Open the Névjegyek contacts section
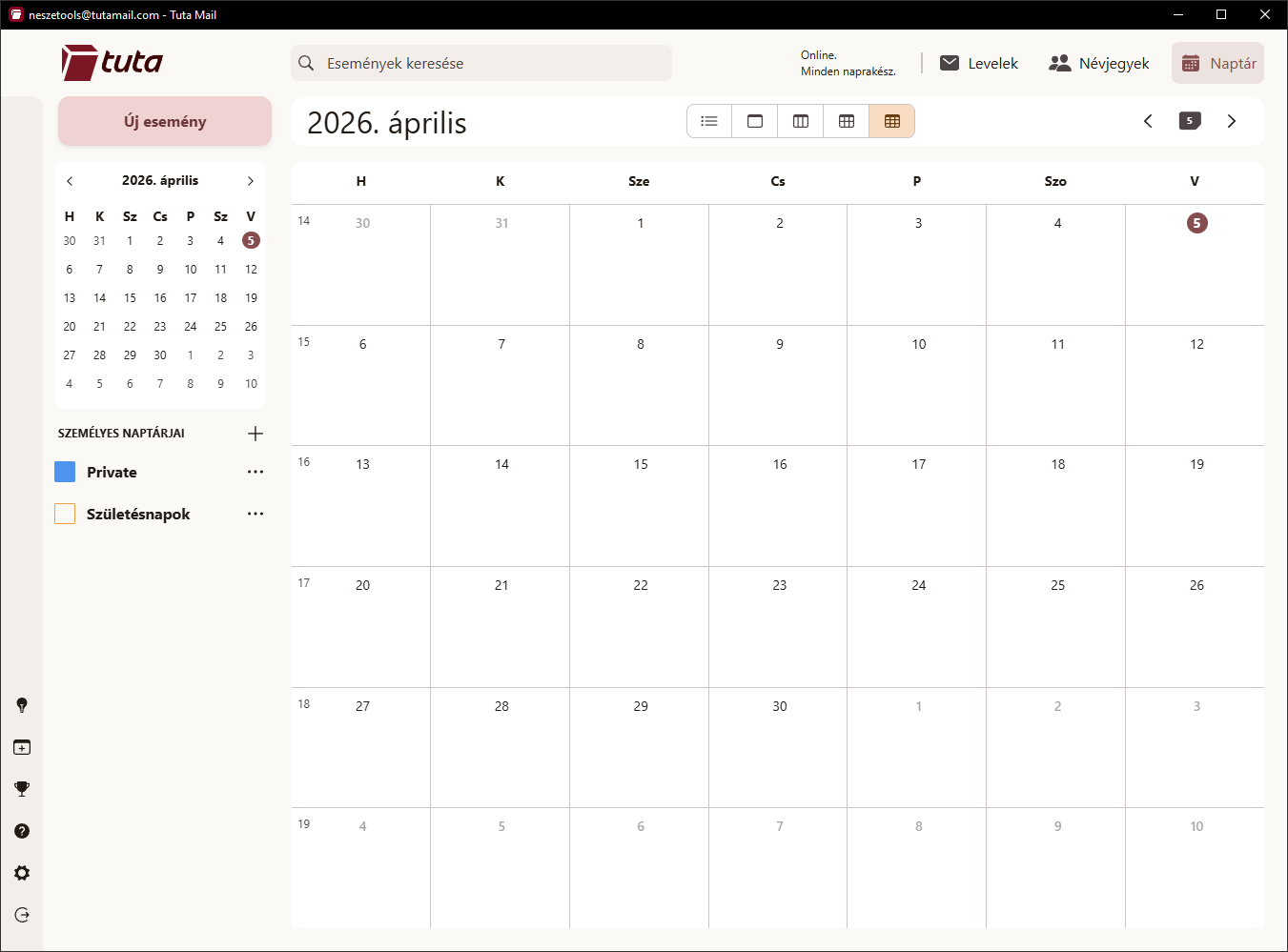Screen dimensions: 1288x952 point(1098,63)
